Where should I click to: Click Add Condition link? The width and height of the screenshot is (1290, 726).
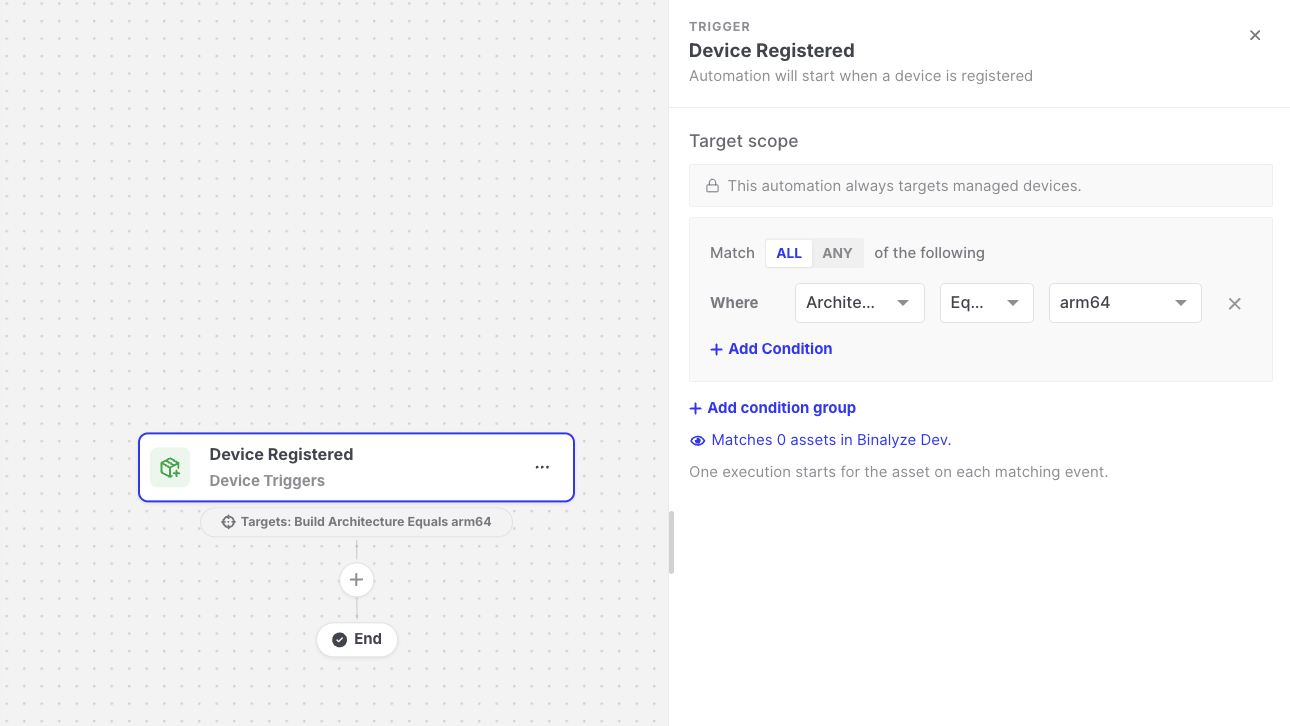771,349
